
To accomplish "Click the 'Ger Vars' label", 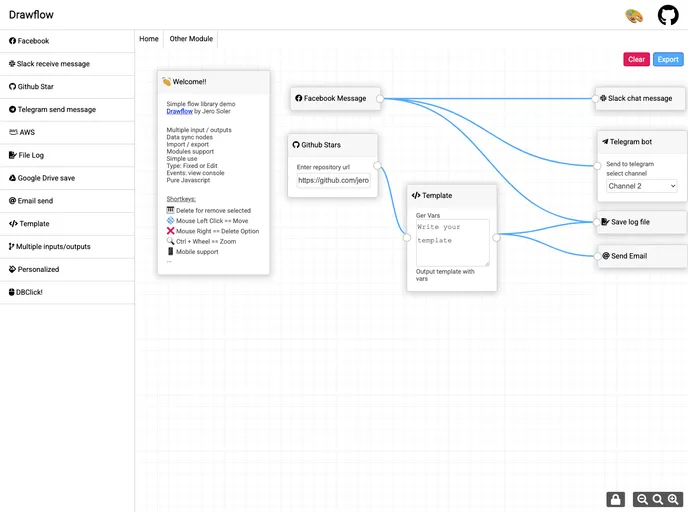I will [427, 215].
